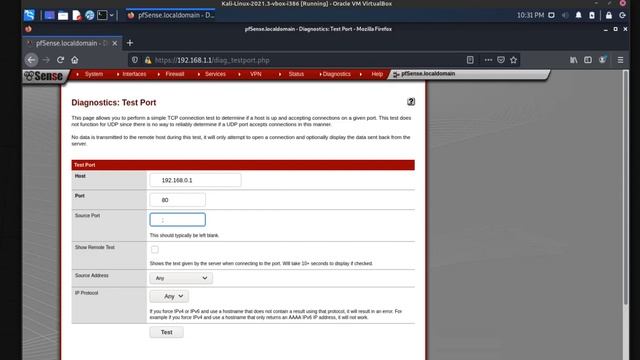Viewport: 640px width, 360px height.
Task: Click the Test Port section header
Action: pos(243,165)
